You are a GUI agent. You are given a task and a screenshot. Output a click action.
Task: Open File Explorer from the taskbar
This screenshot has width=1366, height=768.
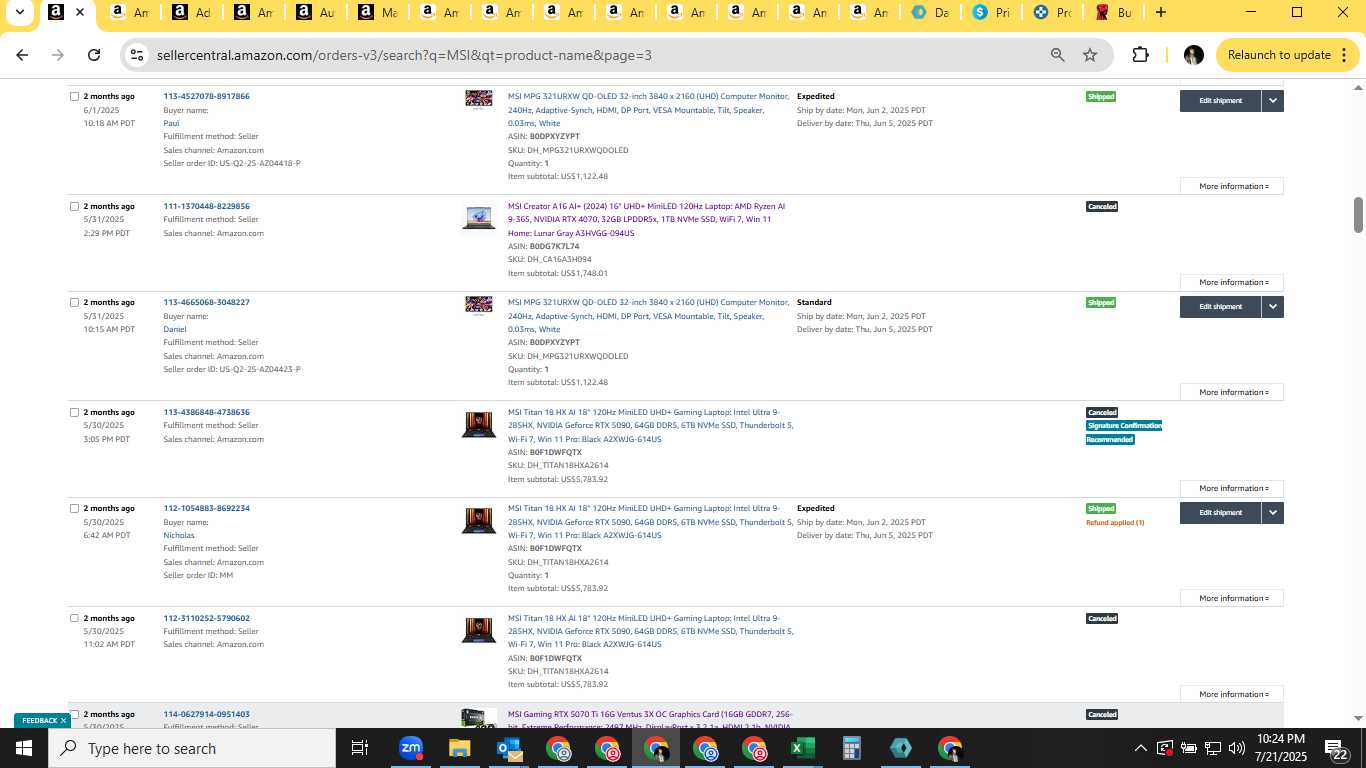click(x=459, y=748)
